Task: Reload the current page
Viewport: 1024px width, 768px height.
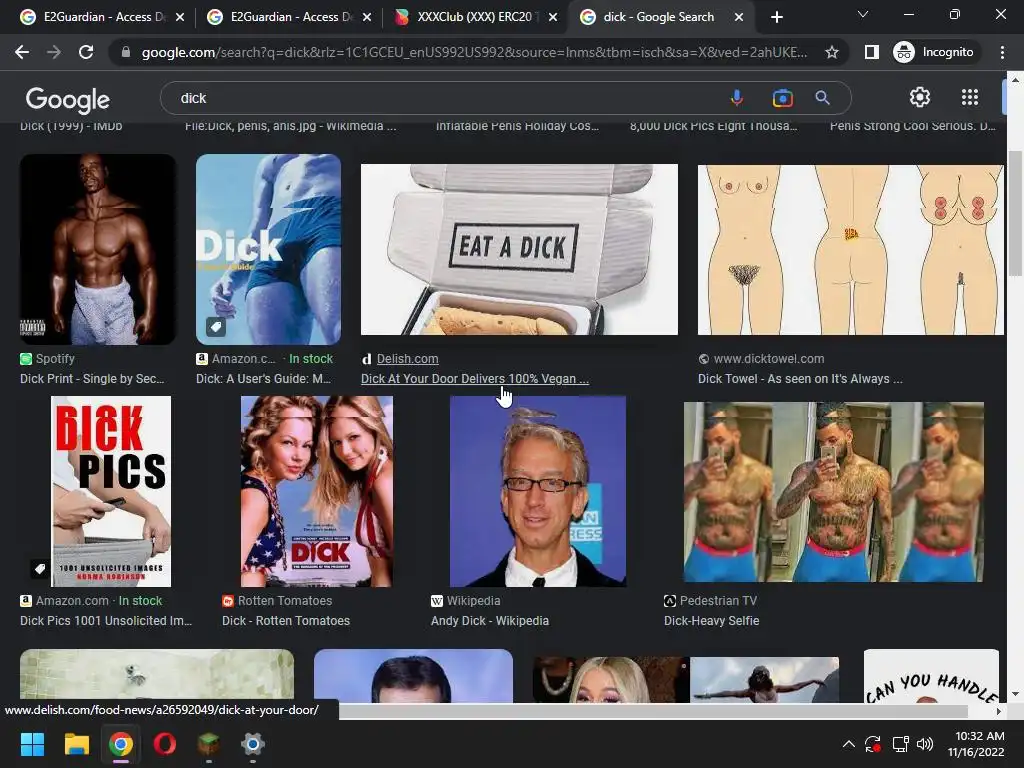Action: pyautogui.click(x=86, y=52)
